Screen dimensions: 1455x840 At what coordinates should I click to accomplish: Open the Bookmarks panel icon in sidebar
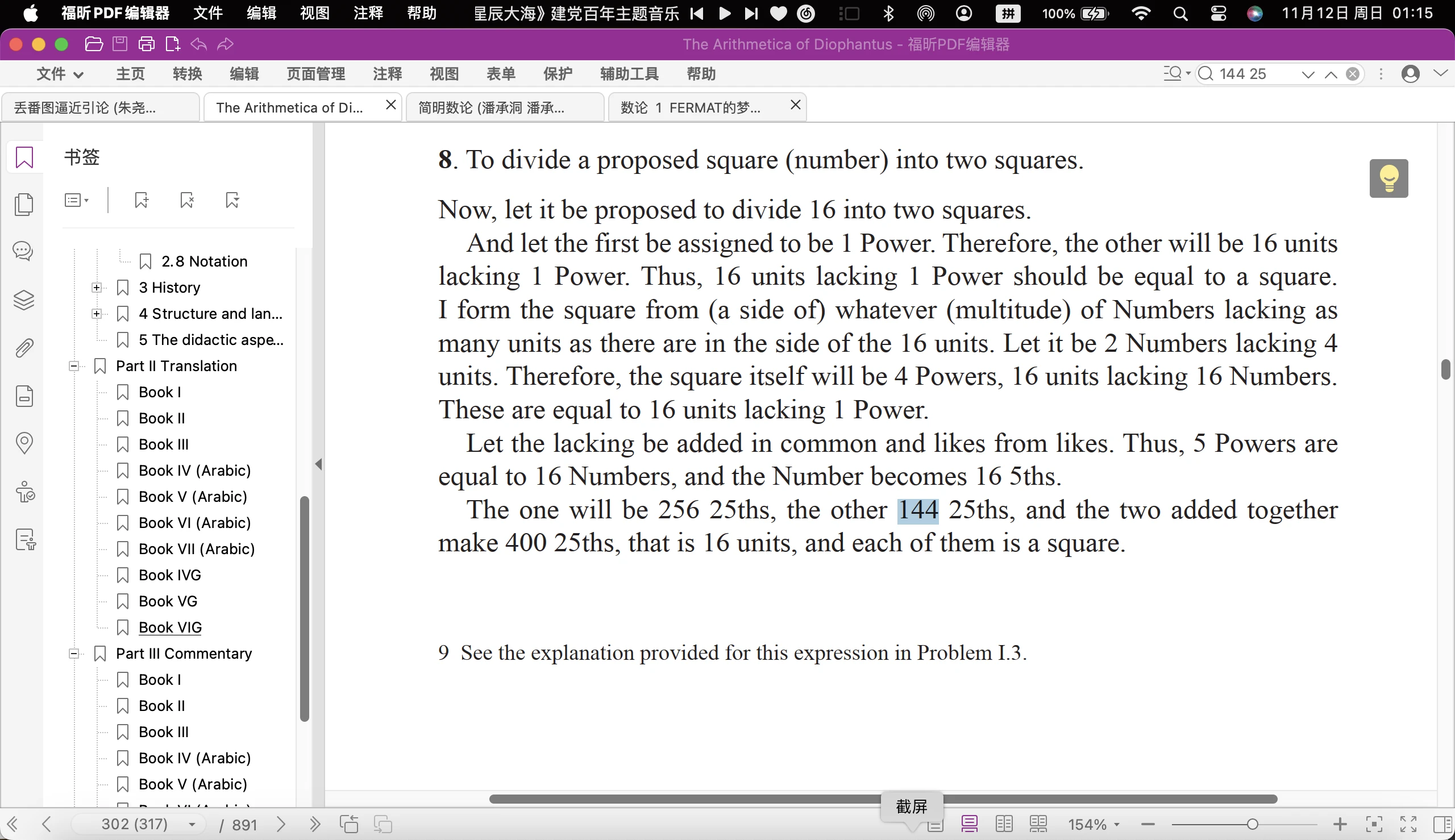tap(24, 157)
